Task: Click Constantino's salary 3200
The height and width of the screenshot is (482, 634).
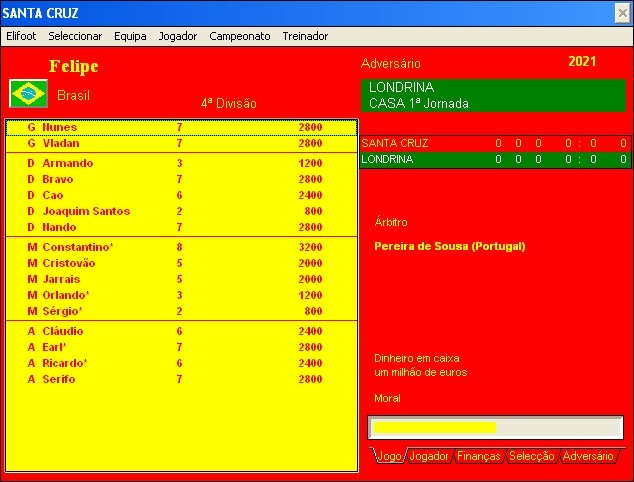Action: pos(310,247)
